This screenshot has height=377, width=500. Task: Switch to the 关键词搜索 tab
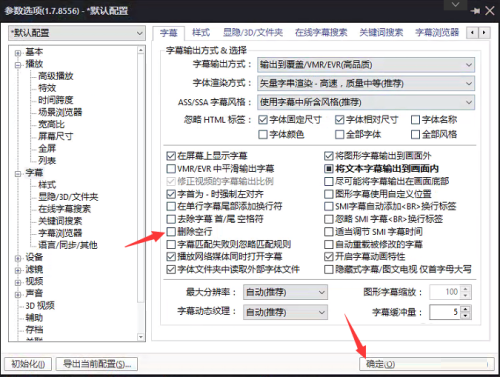(x=381, y=33)
